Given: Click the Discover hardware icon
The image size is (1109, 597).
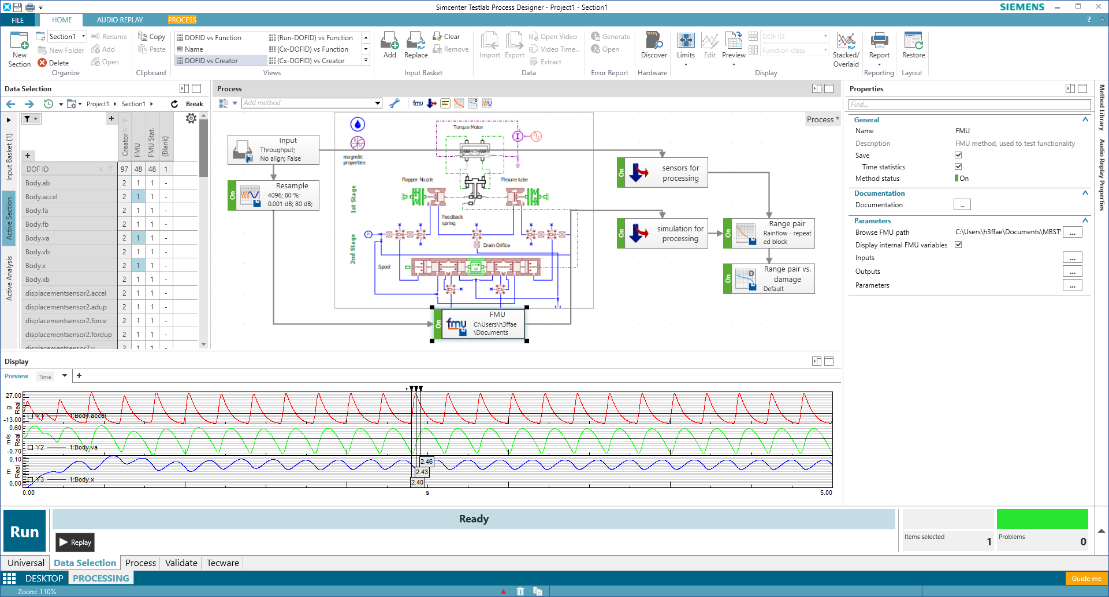Looking at the screenshot, I should pos(654,44).
